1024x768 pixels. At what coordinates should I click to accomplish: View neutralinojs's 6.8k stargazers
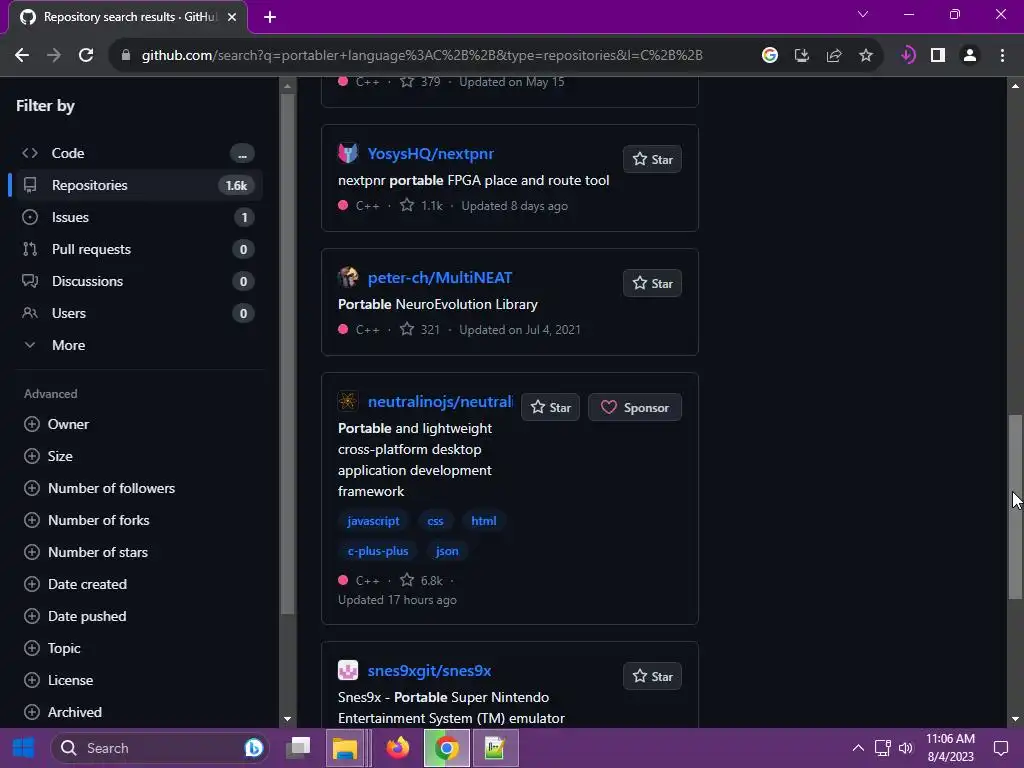421,581
